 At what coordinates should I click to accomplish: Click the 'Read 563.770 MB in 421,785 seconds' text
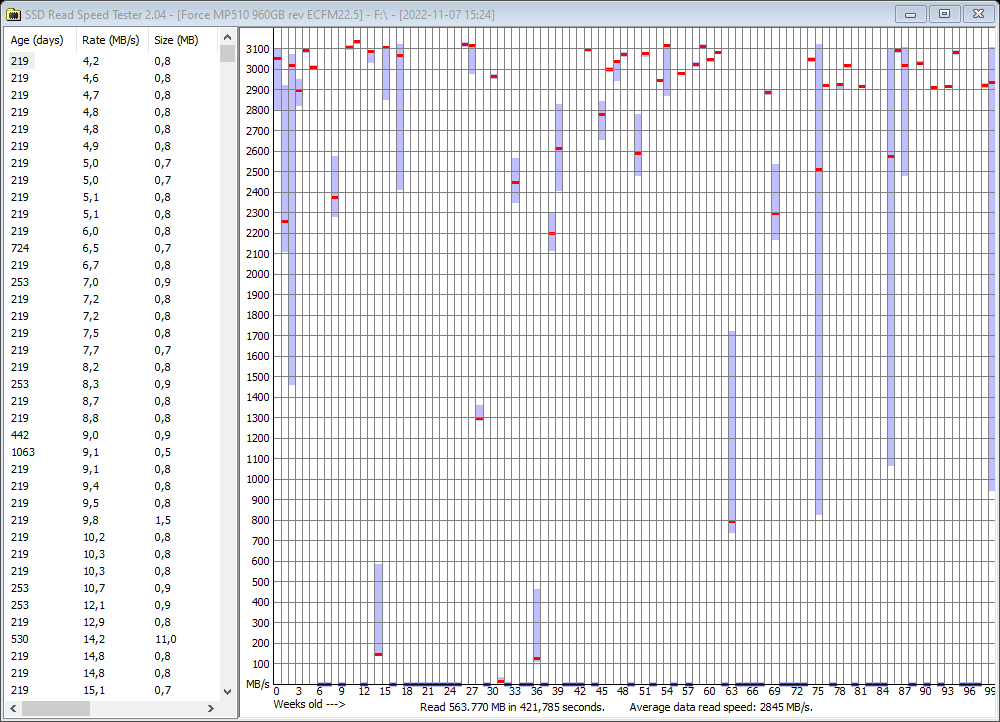click(x=515, y=705)
